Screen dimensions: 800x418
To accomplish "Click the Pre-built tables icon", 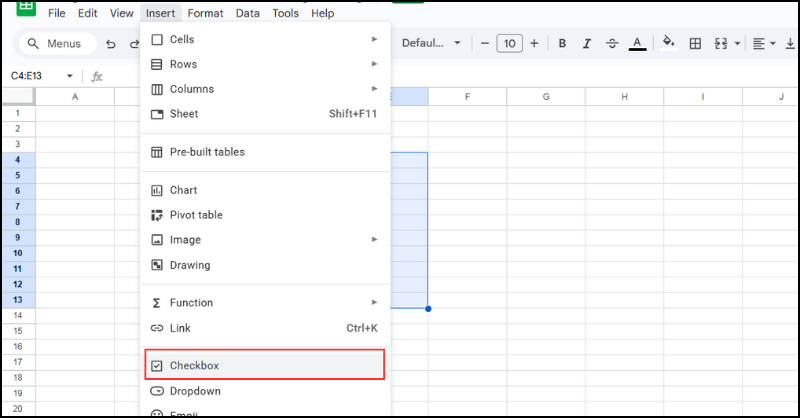I will point(157,152).
